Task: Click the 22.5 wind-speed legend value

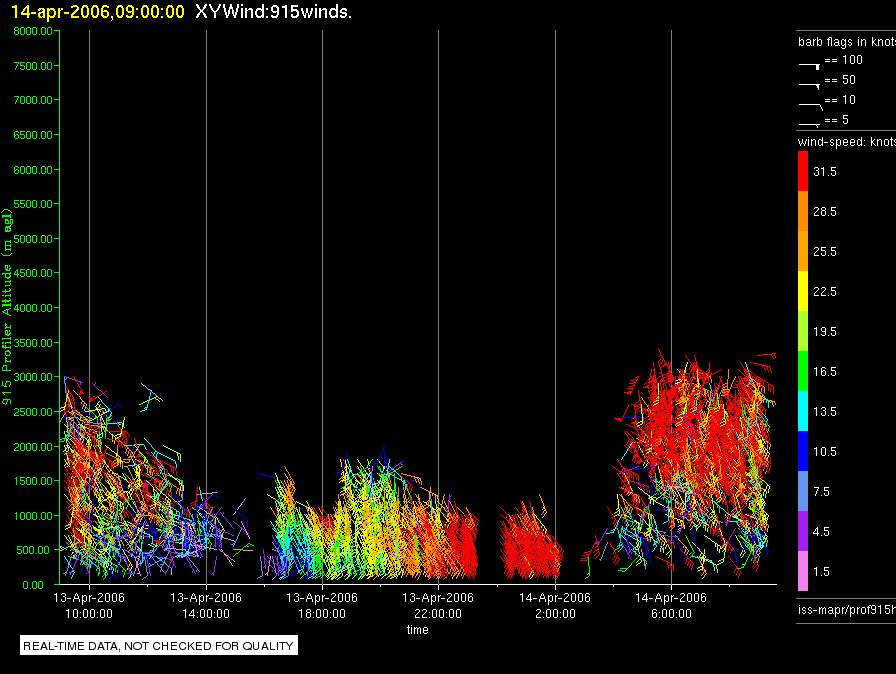Action: 825,292
